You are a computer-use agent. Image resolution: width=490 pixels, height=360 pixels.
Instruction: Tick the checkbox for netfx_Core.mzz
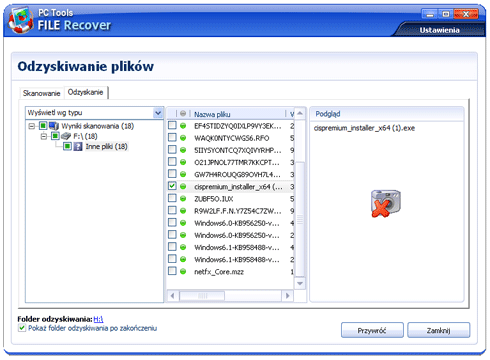pos(172,271)
